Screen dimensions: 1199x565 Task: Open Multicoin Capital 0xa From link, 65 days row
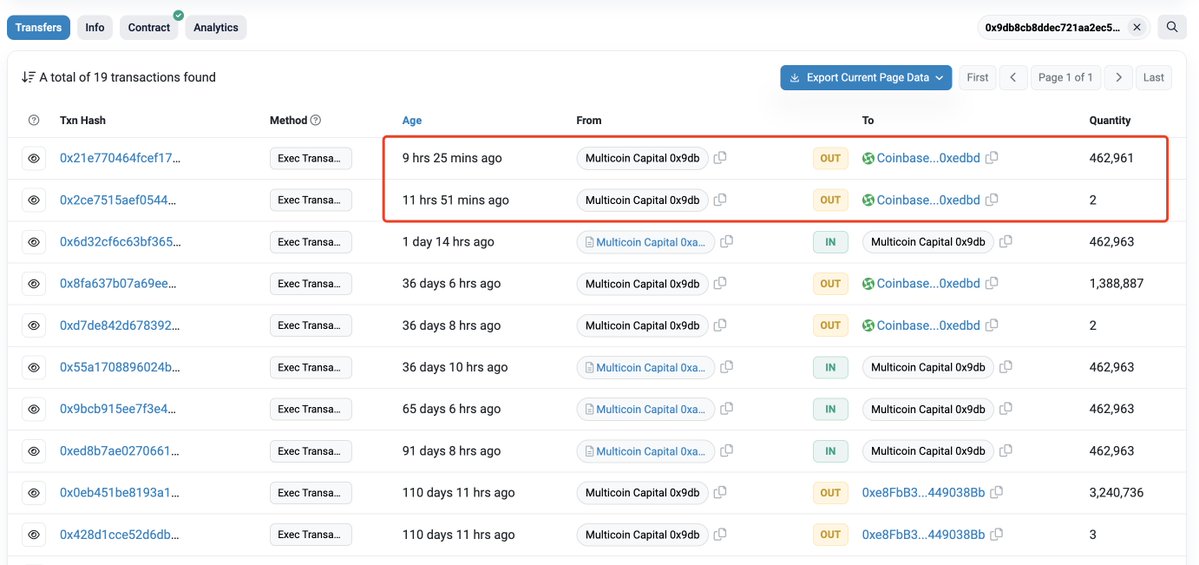(x=651, y=409)
